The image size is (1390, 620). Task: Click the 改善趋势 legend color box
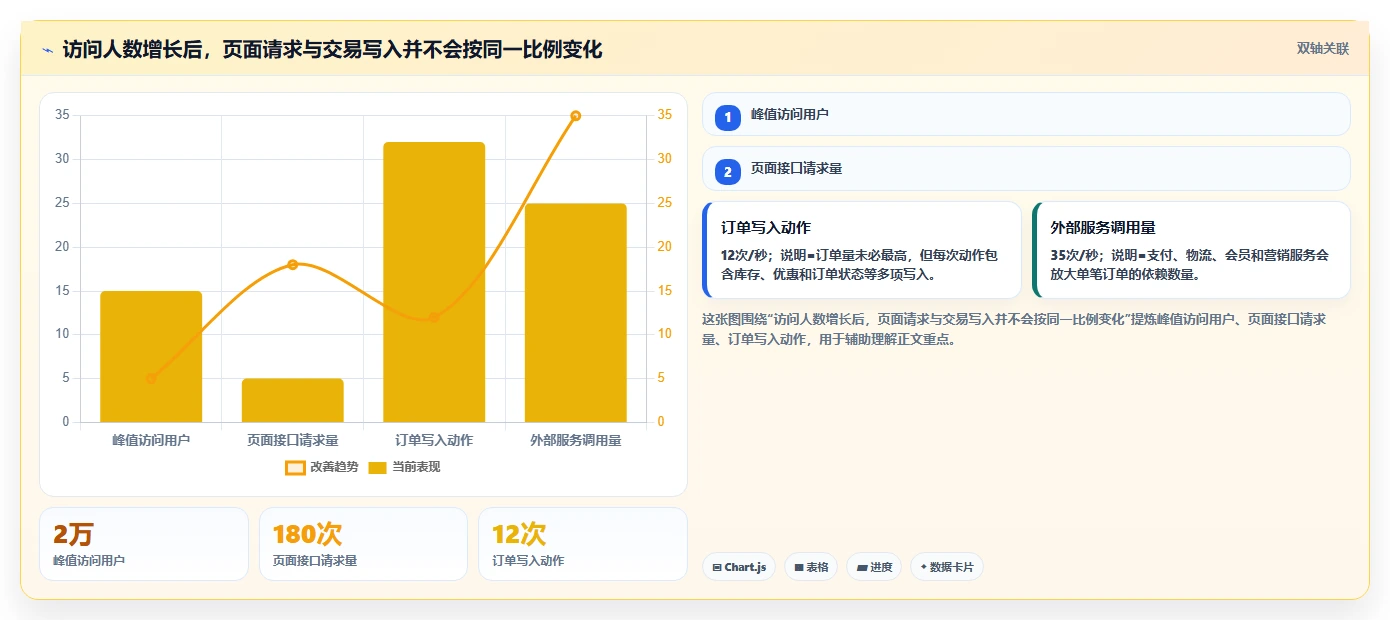295,467
